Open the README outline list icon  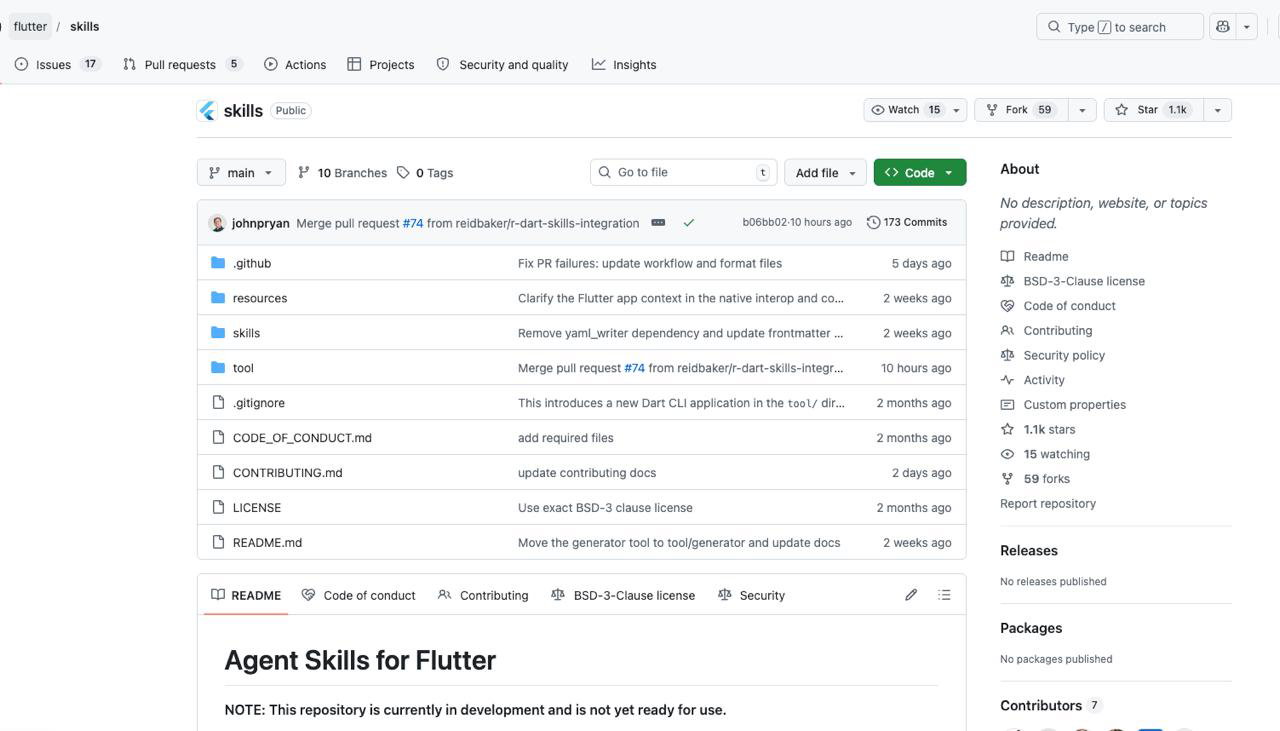(x=944, y=595)
